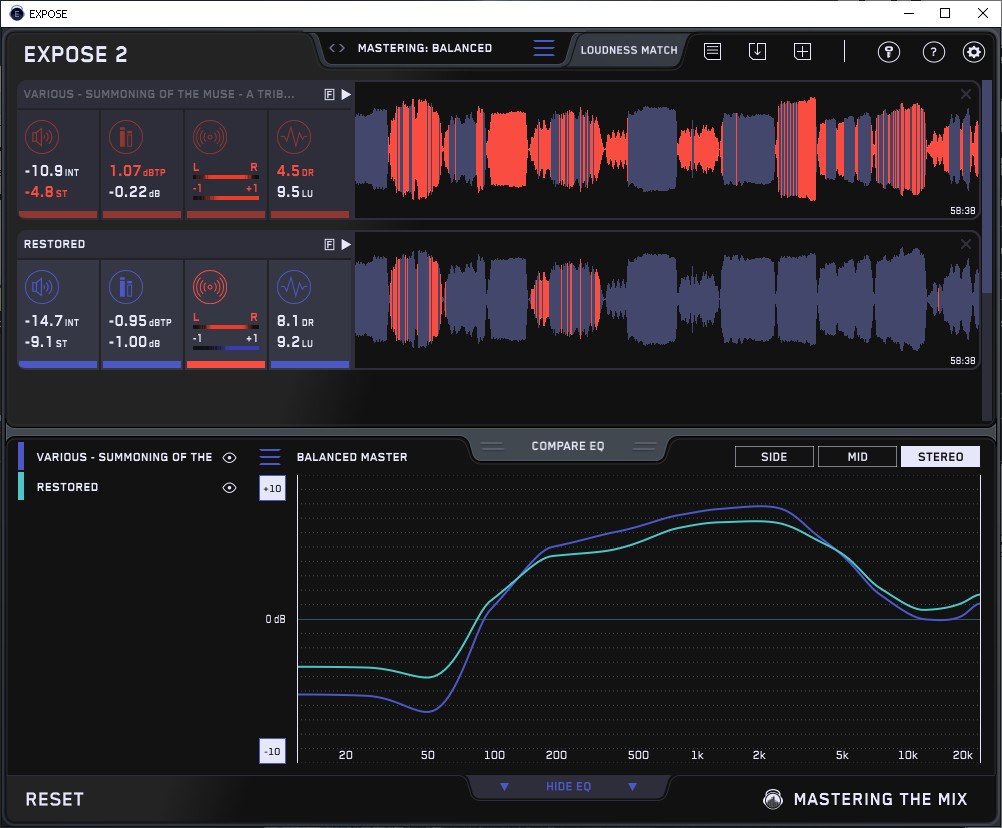Click the +10 EQ scale button
The height and width of the screenshot is (828, 1002).
click(x=272, y=489)
